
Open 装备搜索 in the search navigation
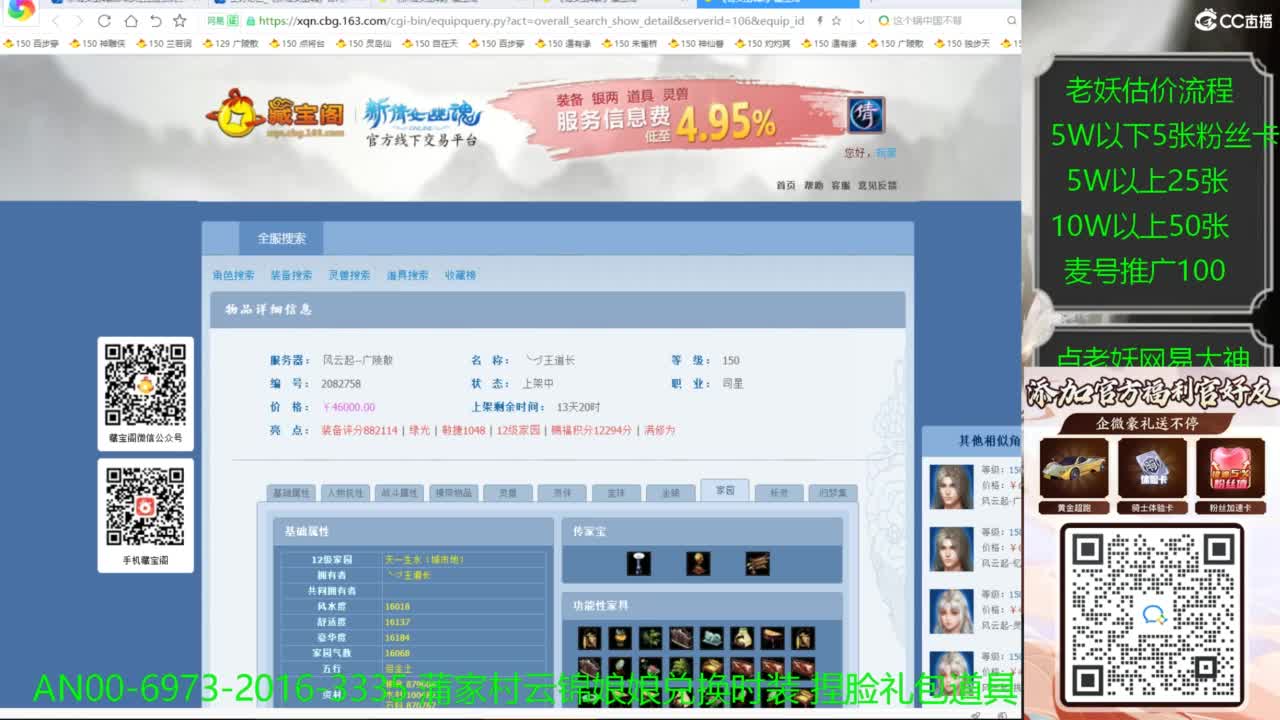[292, 275]
